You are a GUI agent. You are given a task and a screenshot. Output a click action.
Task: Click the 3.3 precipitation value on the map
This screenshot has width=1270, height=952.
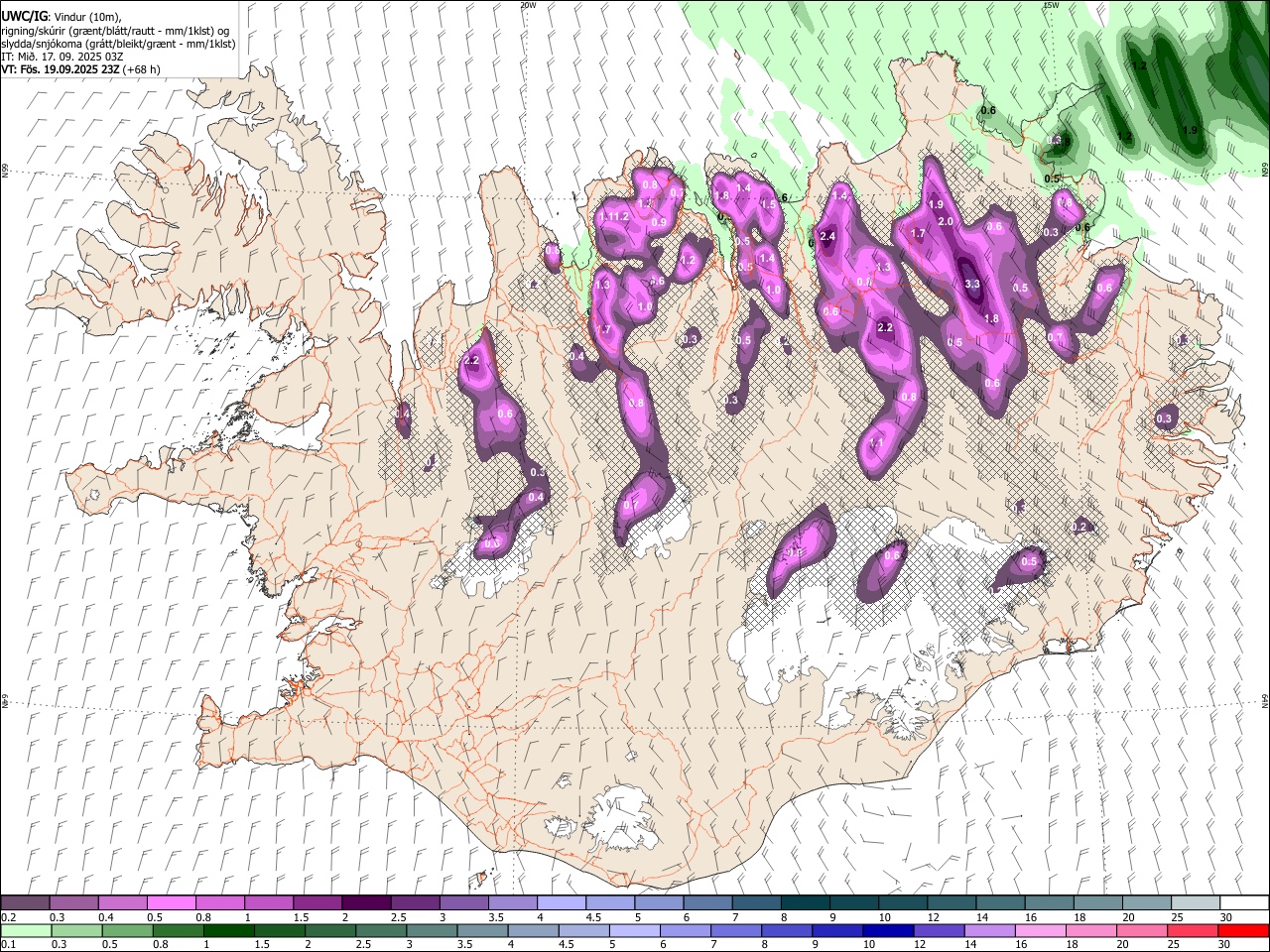972,284
